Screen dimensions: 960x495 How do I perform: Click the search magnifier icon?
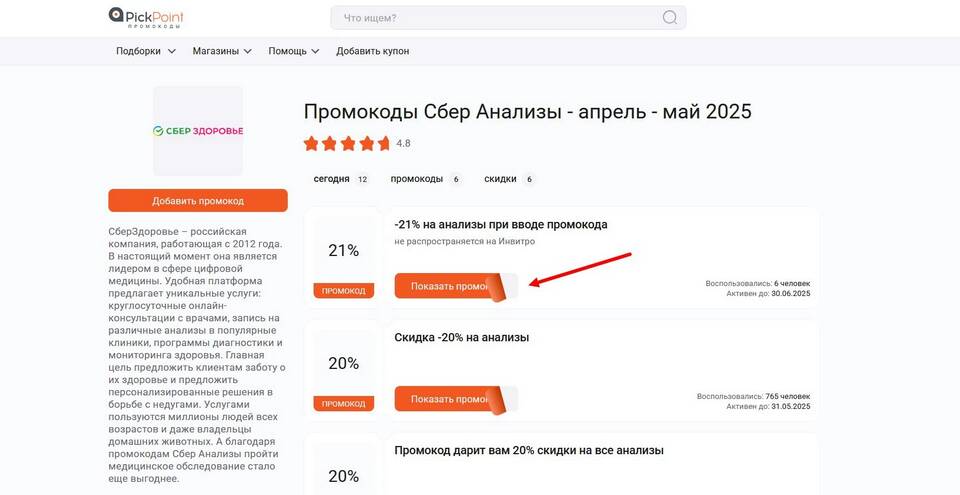670,18
